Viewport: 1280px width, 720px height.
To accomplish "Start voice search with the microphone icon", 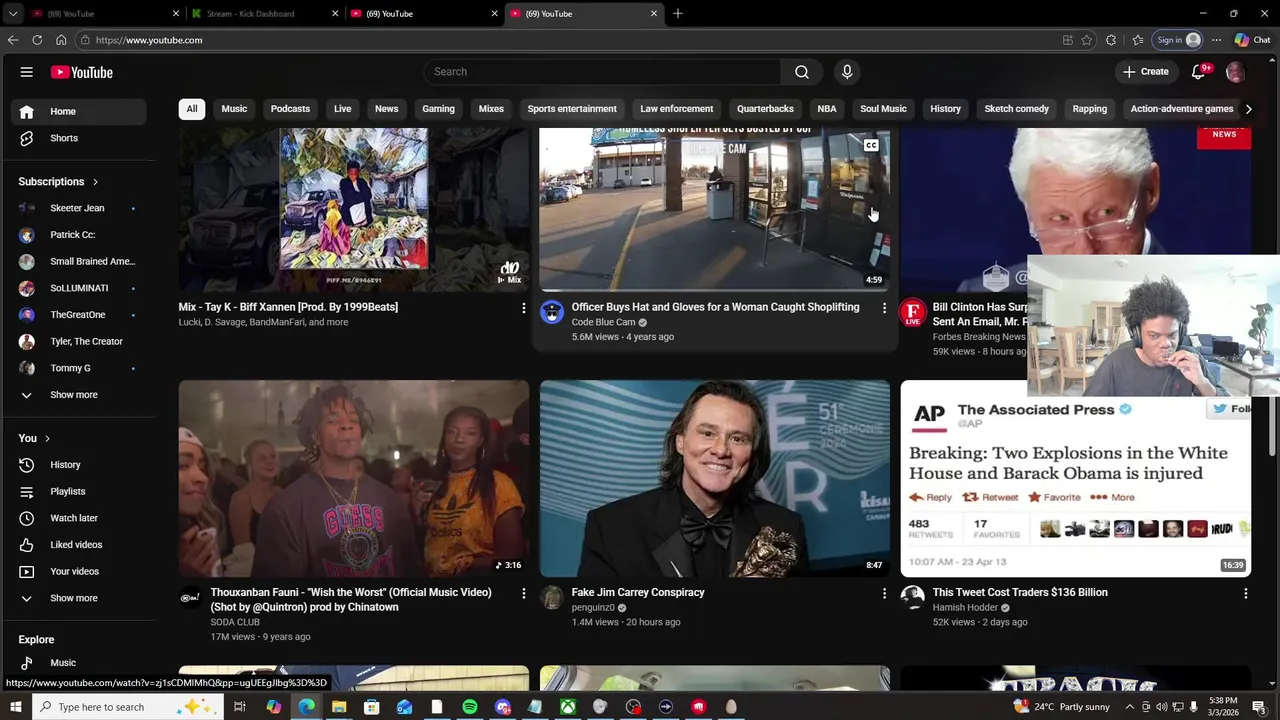I will coord(847,72).
